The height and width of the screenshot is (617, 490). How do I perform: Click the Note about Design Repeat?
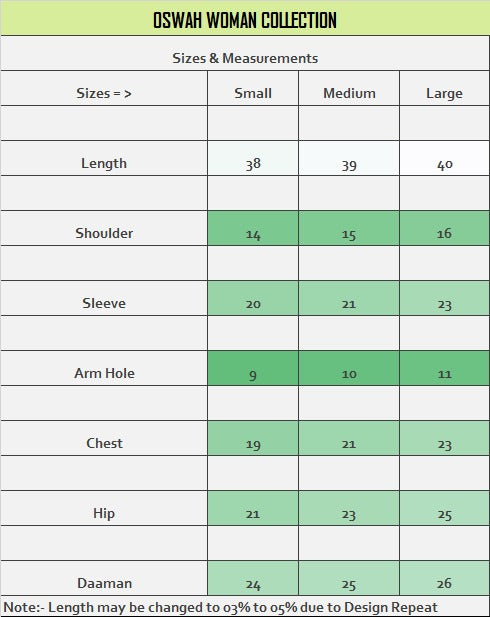coord(220,608)
